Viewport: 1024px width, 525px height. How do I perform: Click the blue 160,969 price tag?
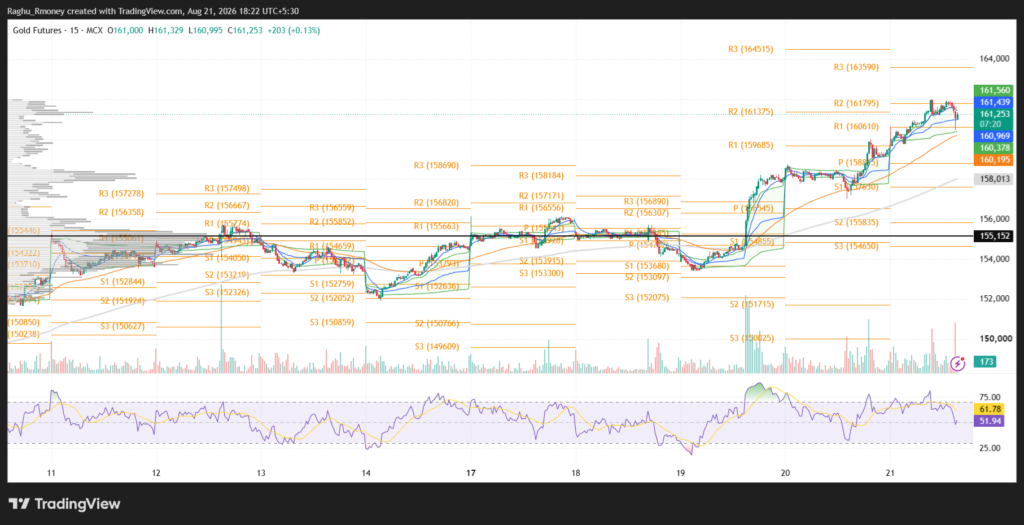click(993, 136)
